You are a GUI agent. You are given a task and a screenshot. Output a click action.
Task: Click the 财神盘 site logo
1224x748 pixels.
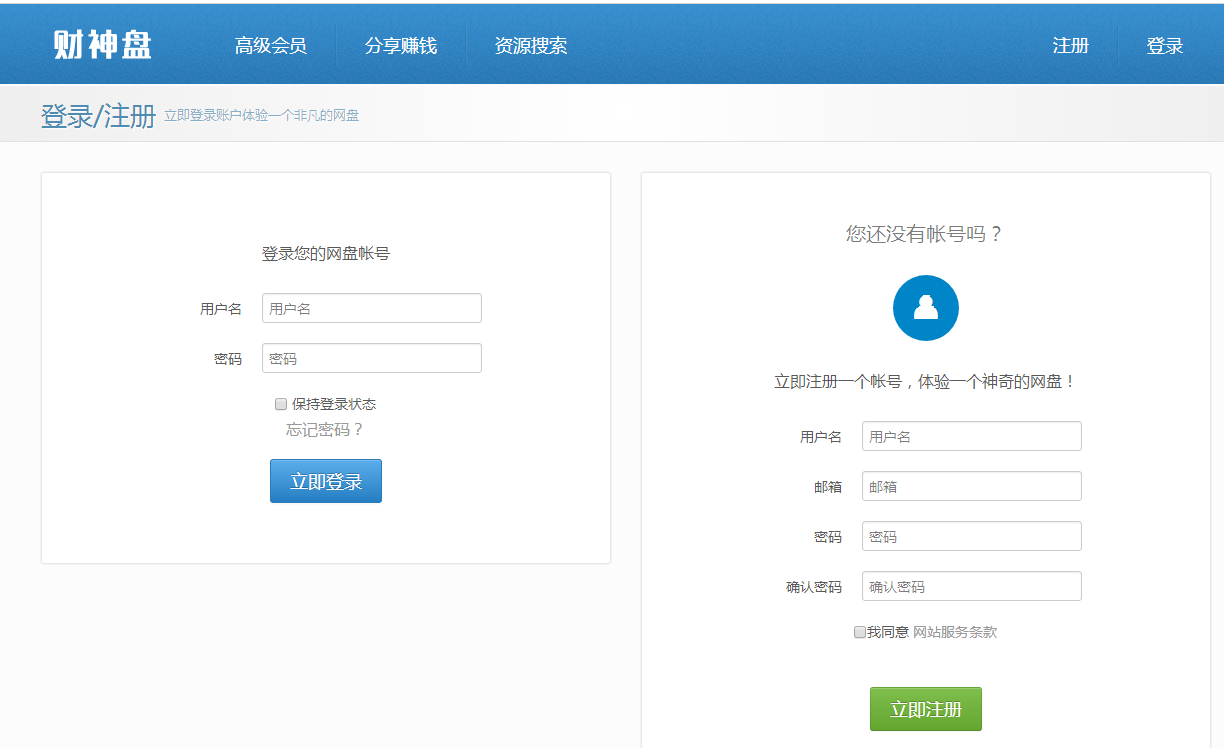(x=102, y=45)
